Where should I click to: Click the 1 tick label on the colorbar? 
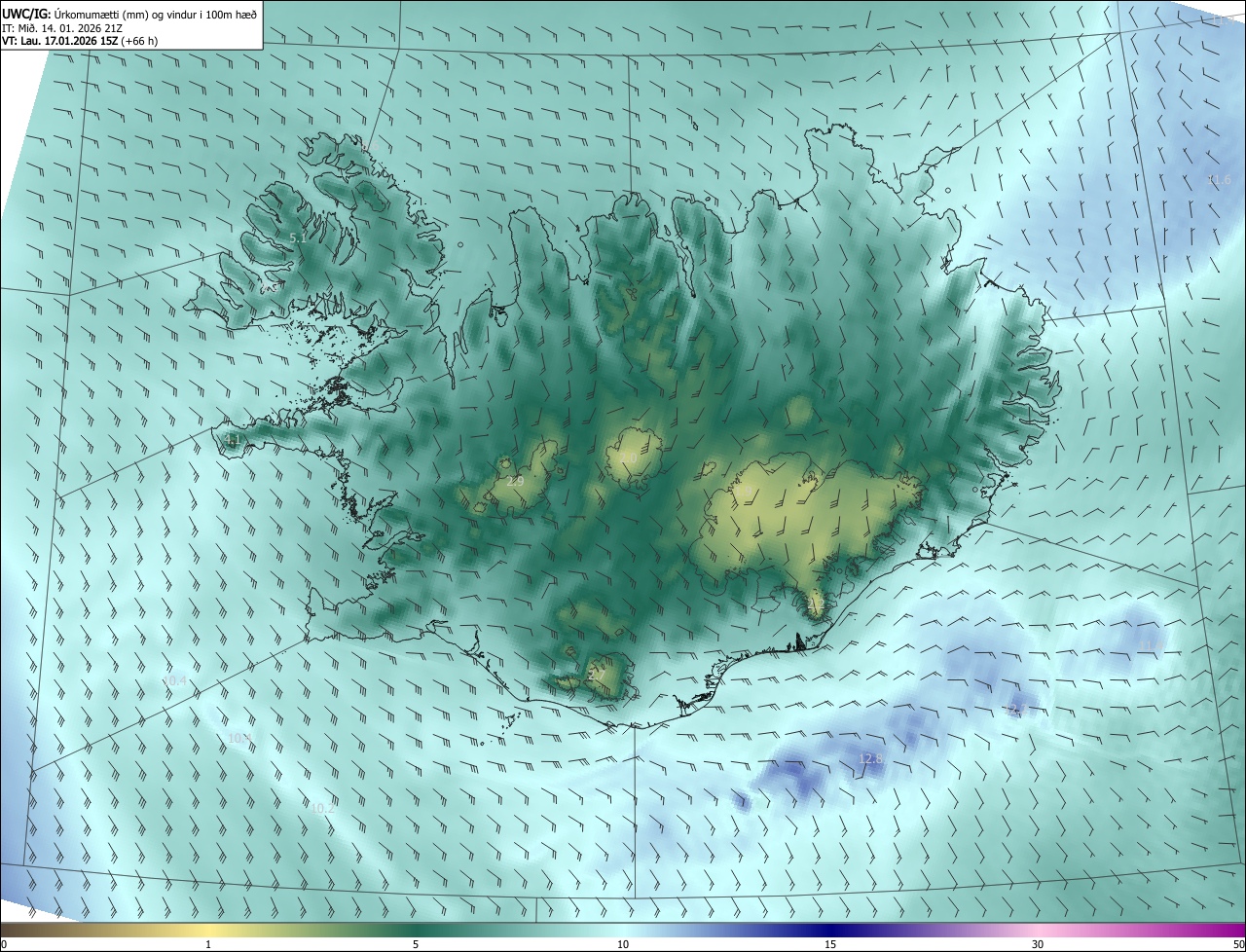(208, 944)
